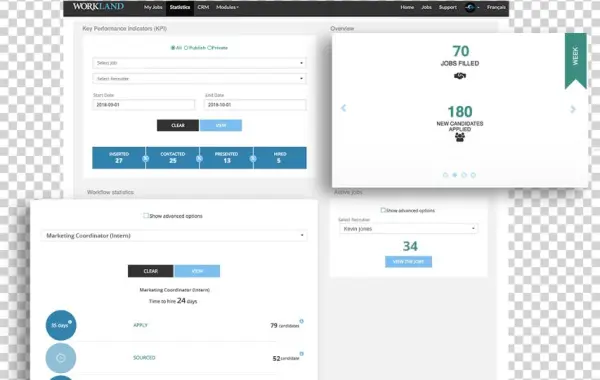
Task: Click the 34 active jobs number
Action: (x=410, y=246)
